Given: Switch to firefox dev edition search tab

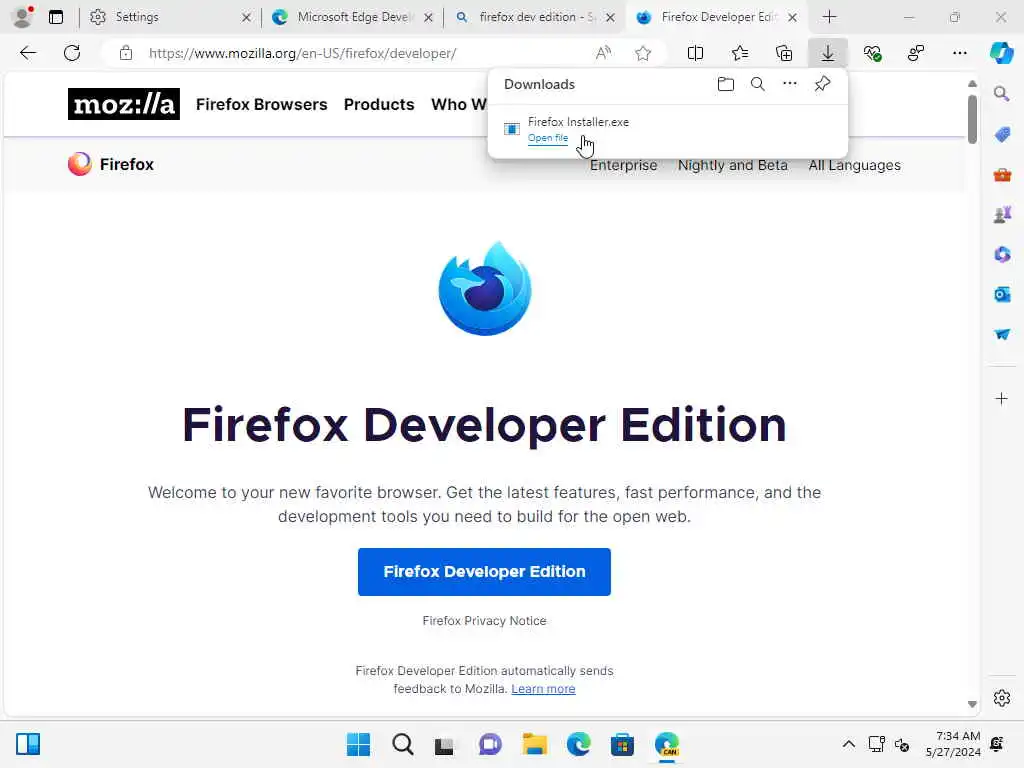Looking at the screenshot, I should [x=534, y=17].
